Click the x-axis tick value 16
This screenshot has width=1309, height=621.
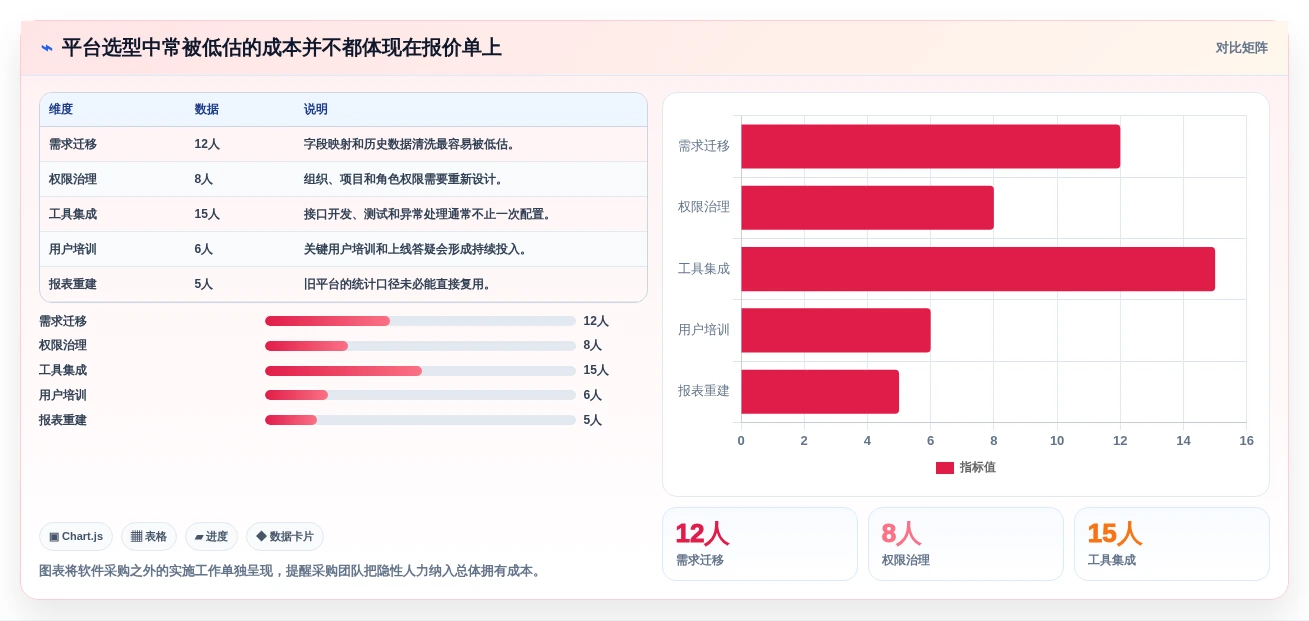1246,441
